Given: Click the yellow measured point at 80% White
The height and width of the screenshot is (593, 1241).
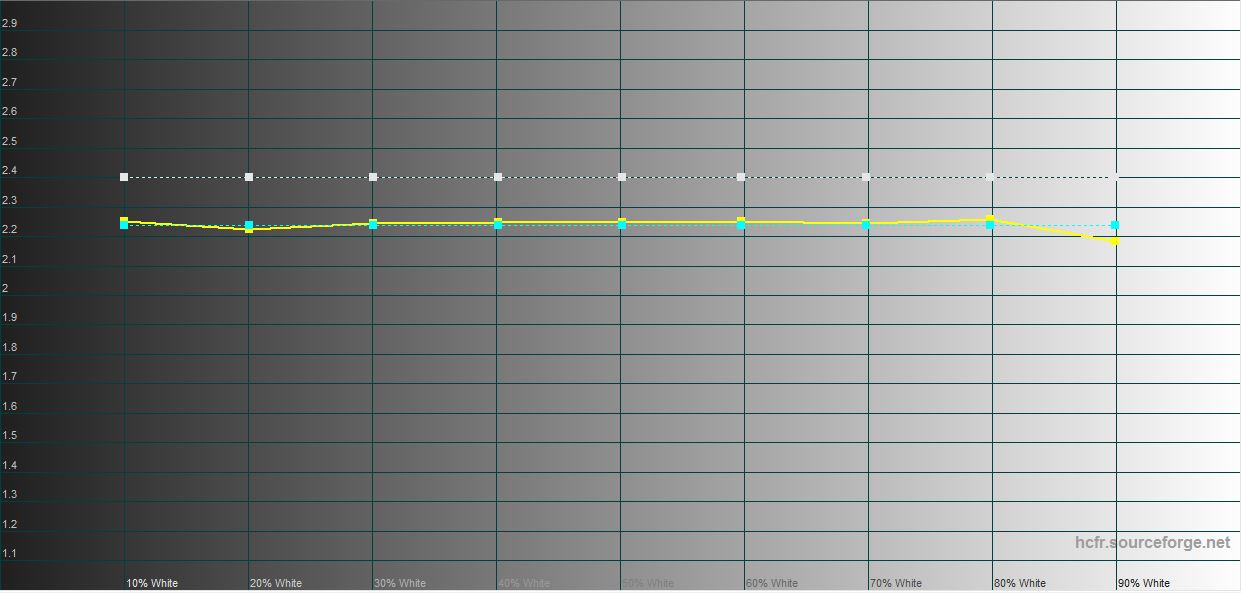Looking at the screenshot, I should tap(990, 218).
